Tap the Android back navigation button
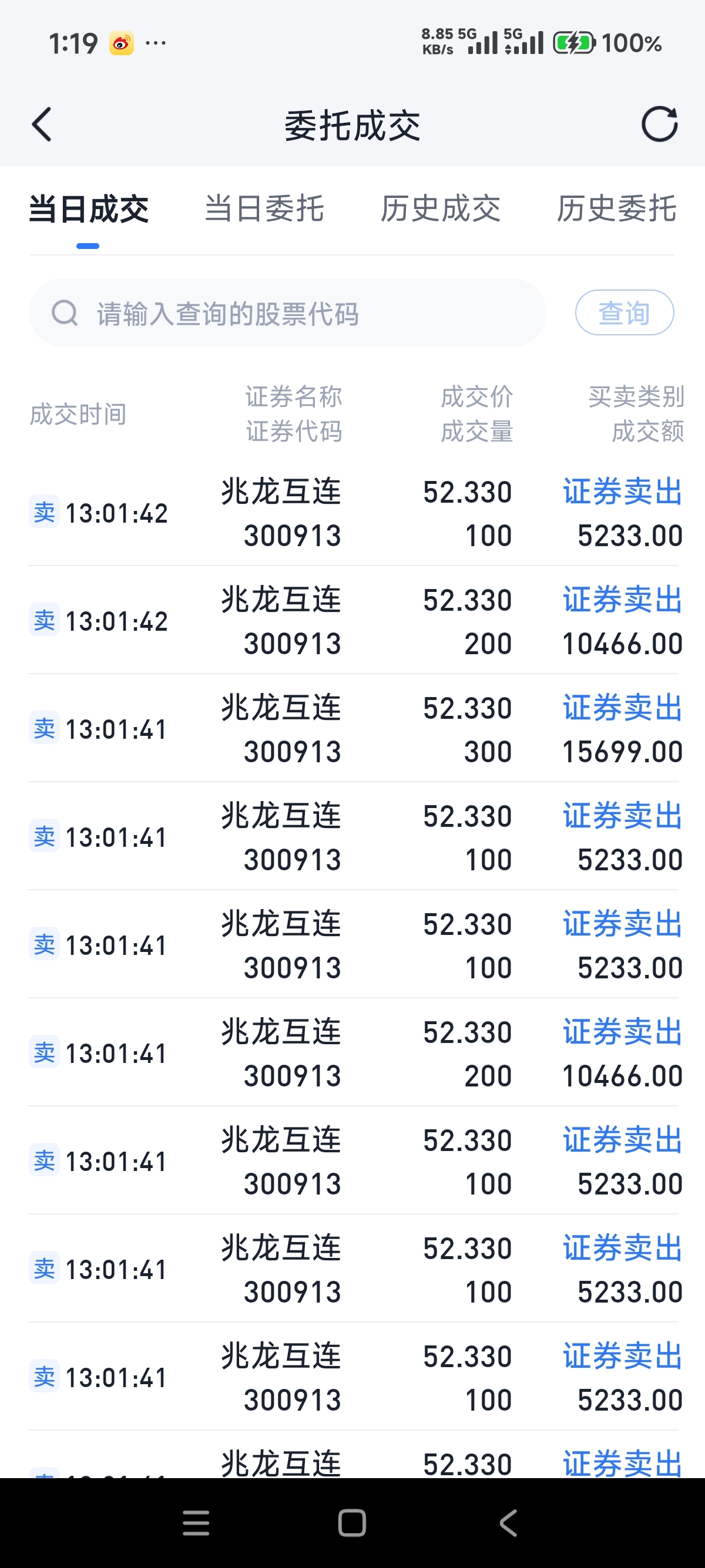Viewport: 705px width, 1568px height. [508, 1523]
